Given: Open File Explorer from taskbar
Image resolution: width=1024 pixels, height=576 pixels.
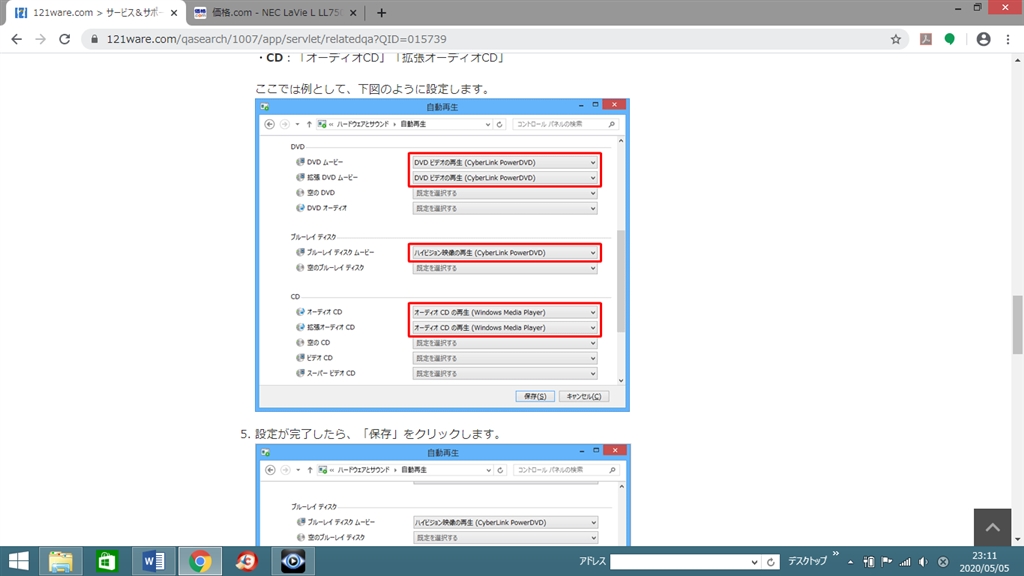Looking at the screenshot, I should 61,561.
